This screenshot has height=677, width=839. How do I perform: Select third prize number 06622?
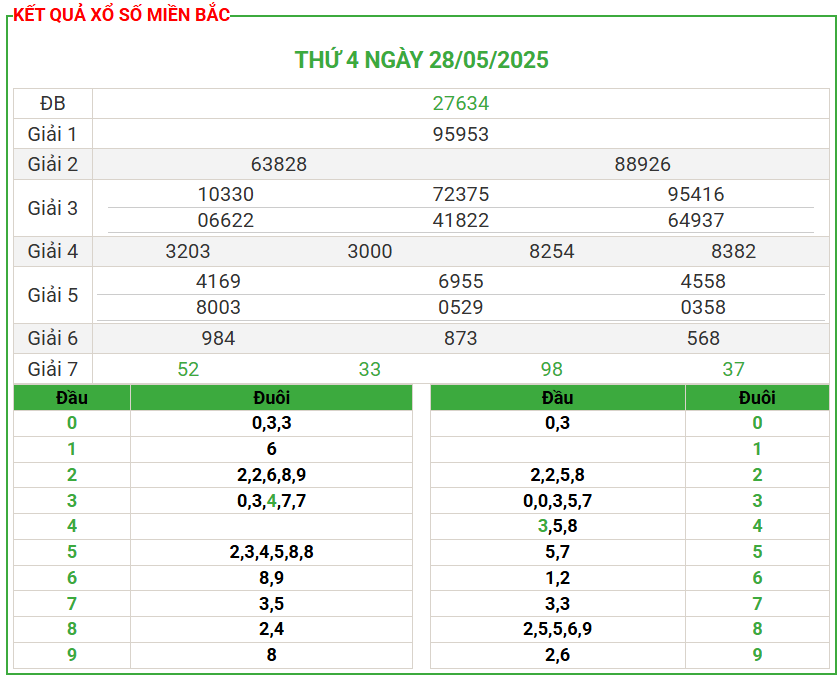point(226,220)
